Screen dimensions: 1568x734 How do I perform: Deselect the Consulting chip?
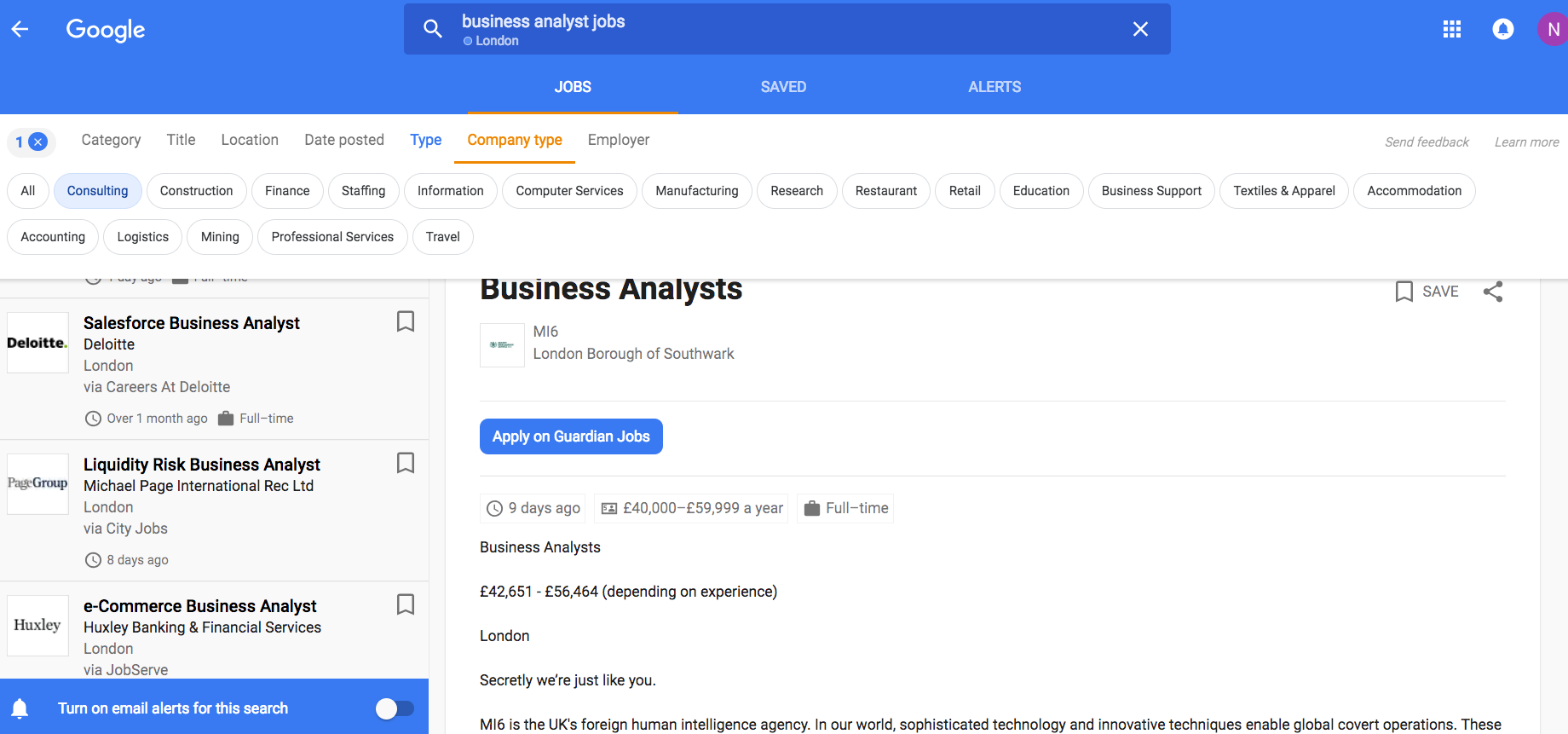[97, 191]
